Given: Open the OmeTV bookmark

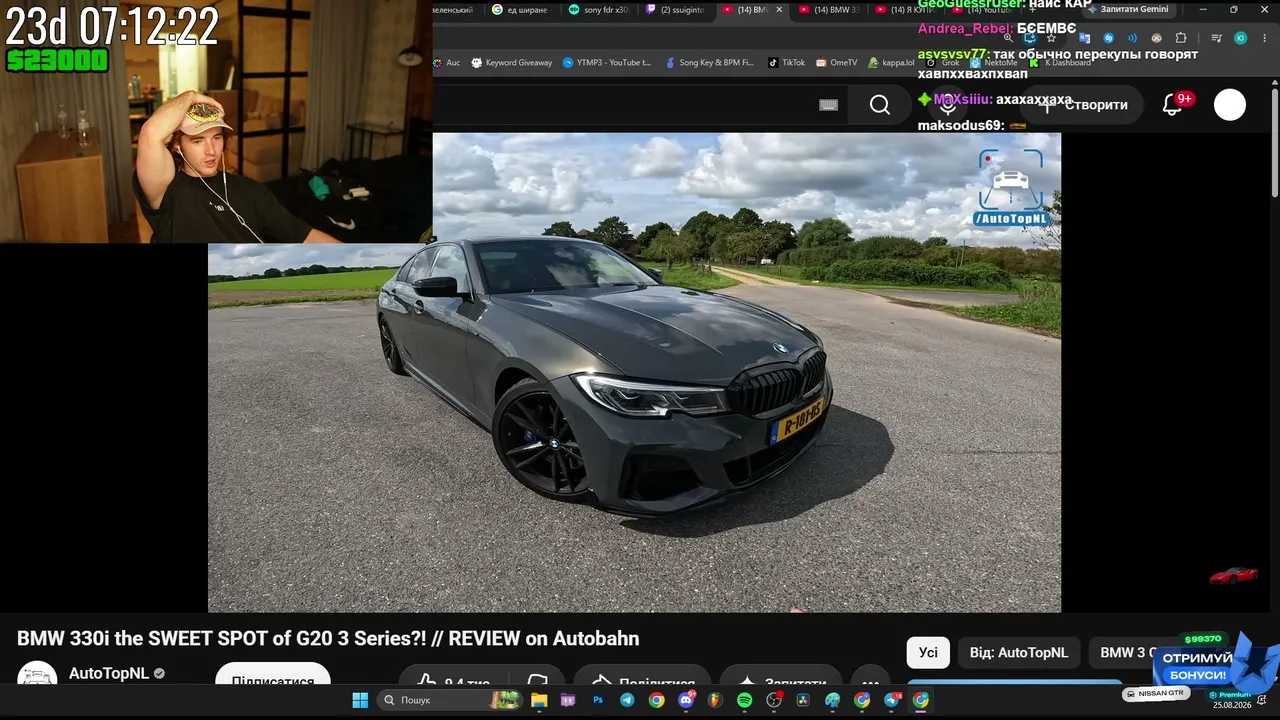Looking at the screenshot, I should click(837, 62).
